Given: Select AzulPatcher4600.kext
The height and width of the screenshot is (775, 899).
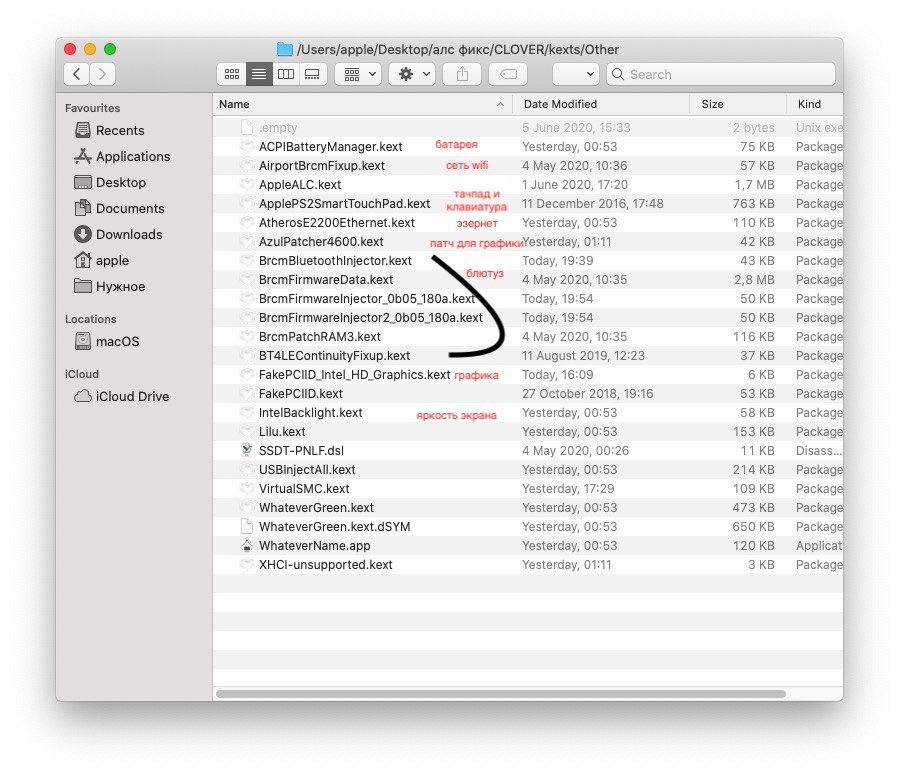Looking at the screenshot, I should point(527,241).
